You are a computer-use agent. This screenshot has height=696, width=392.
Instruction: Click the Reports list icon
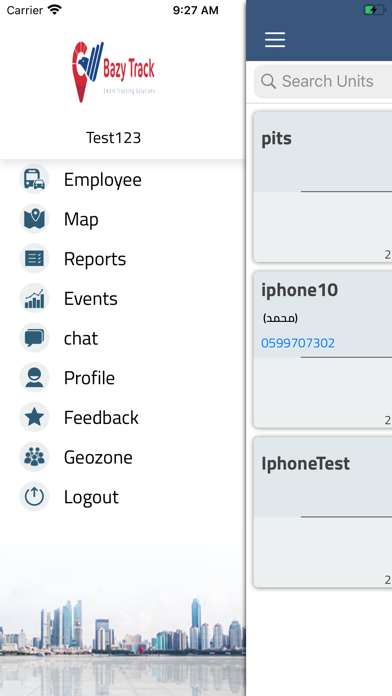click(x=34, y=258)
